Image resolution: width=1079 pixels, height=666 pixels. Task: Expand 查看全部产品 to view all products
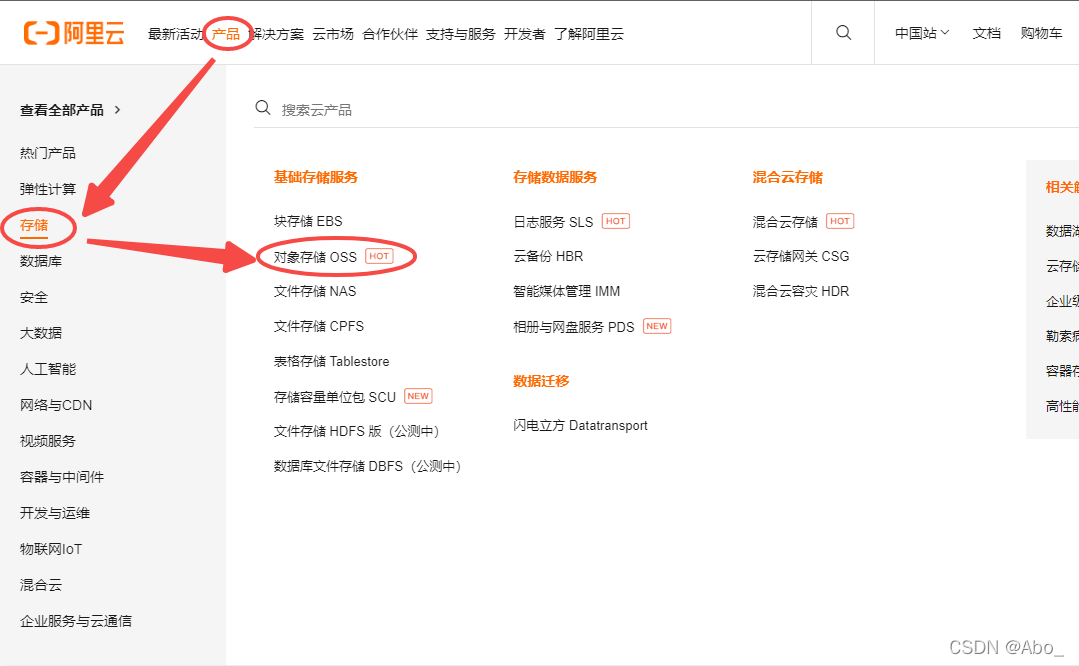point(63,109)
